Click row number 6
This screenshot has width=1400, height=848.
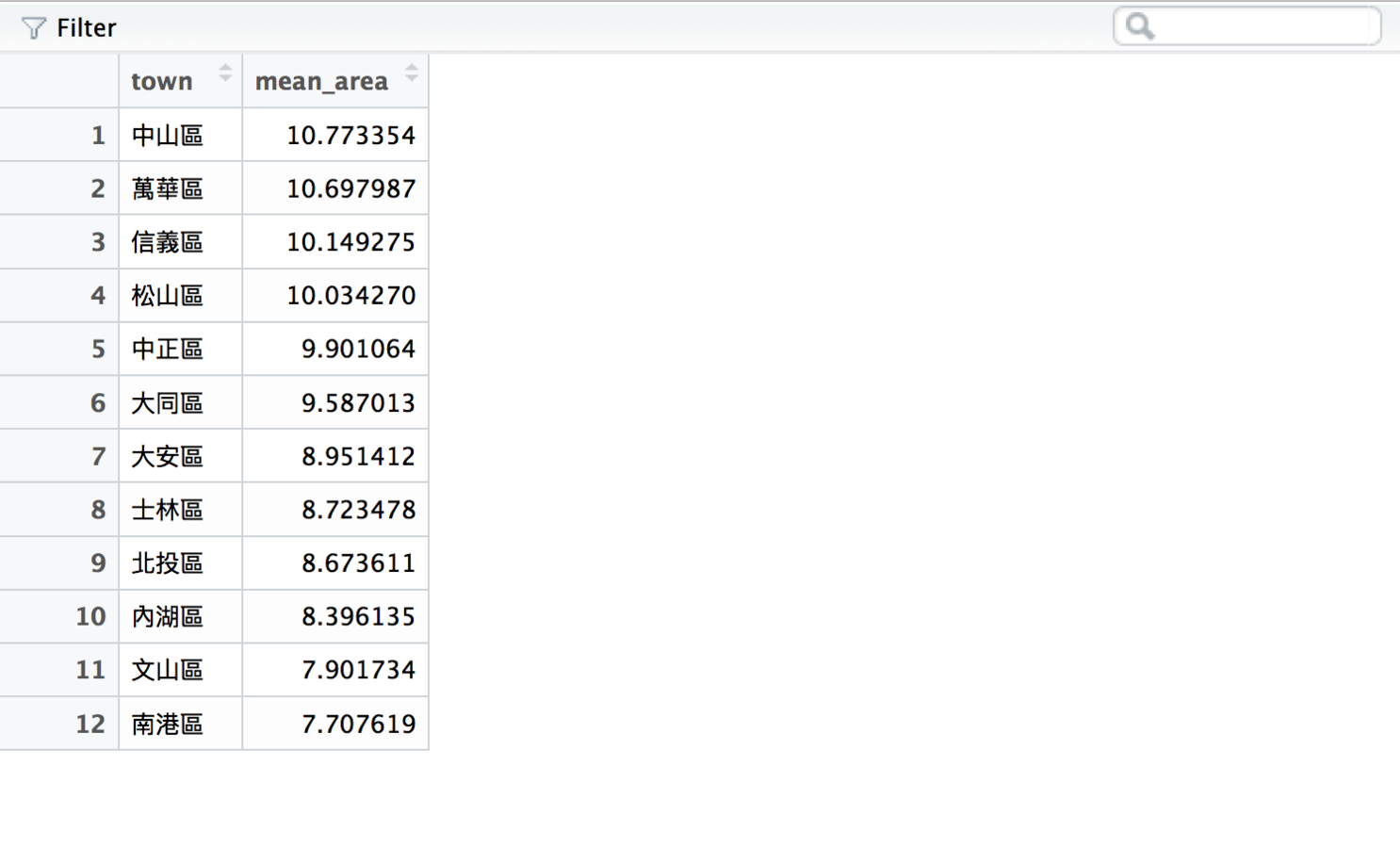coord(98,403)
